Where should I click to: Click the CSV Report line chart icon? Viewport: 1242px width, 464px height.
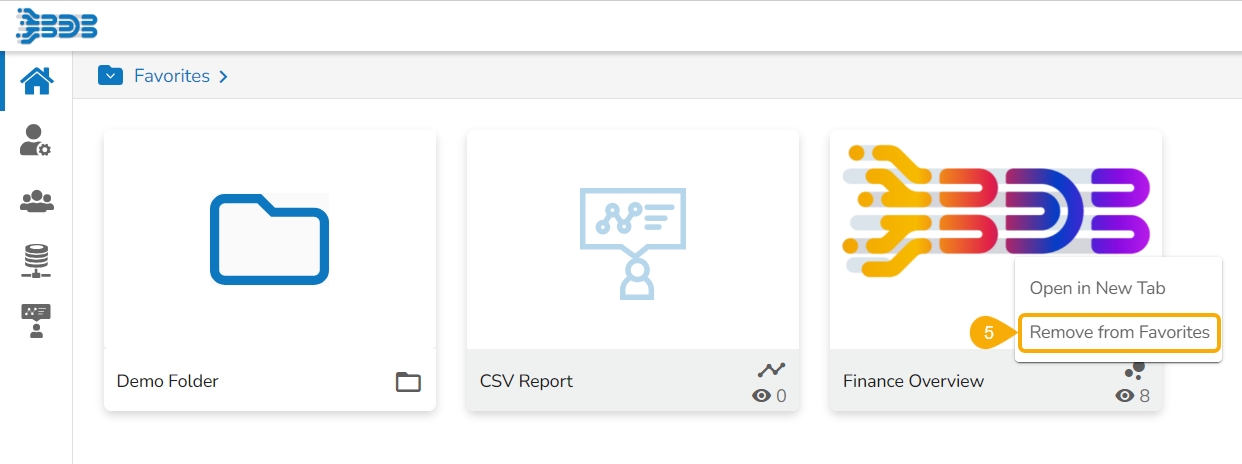point(771,370)
